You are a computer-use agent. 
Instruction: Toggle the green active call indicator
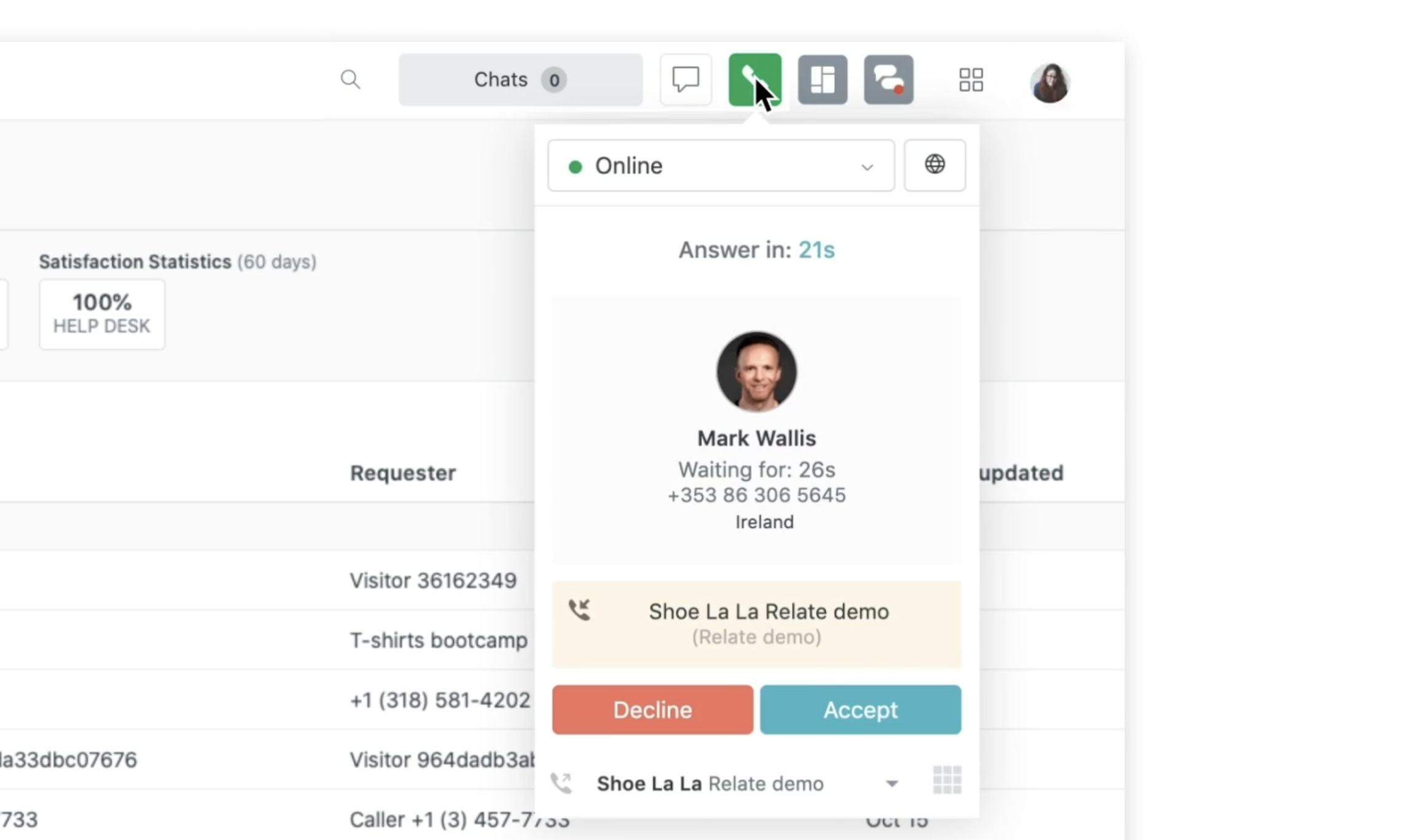point(754,79)
